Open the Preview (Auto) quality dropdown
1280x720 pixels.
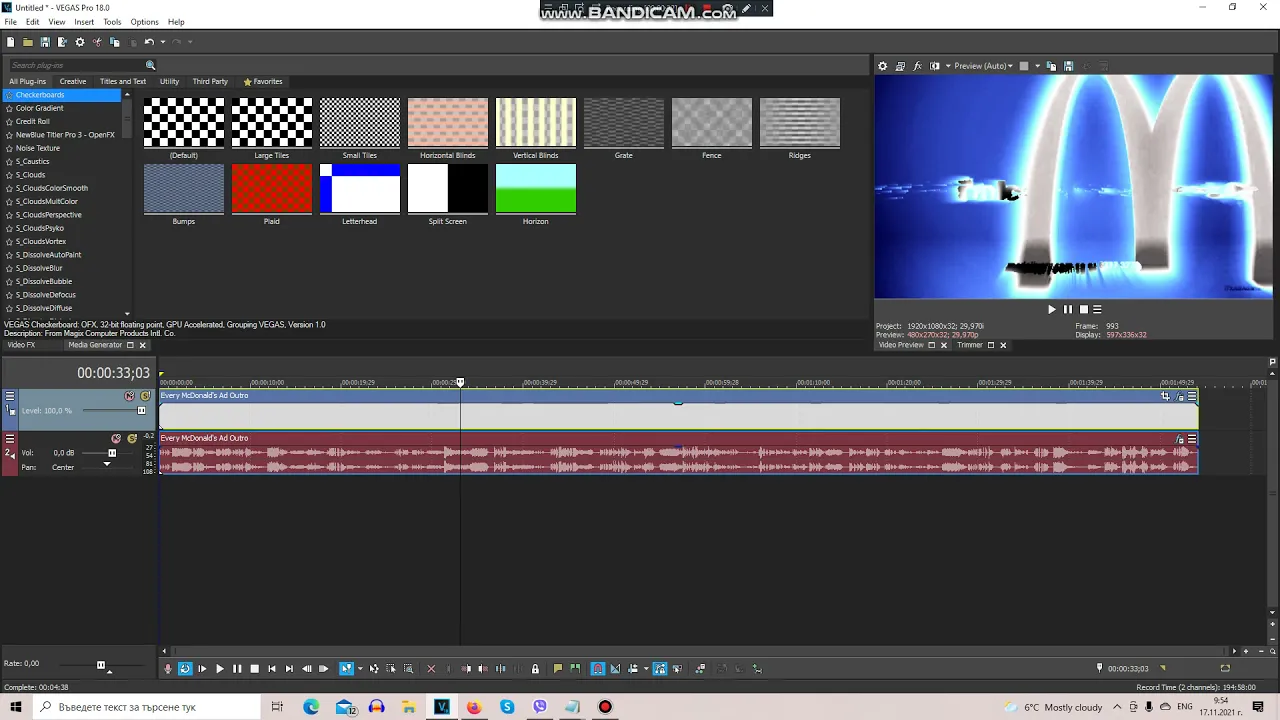[984, 66]
